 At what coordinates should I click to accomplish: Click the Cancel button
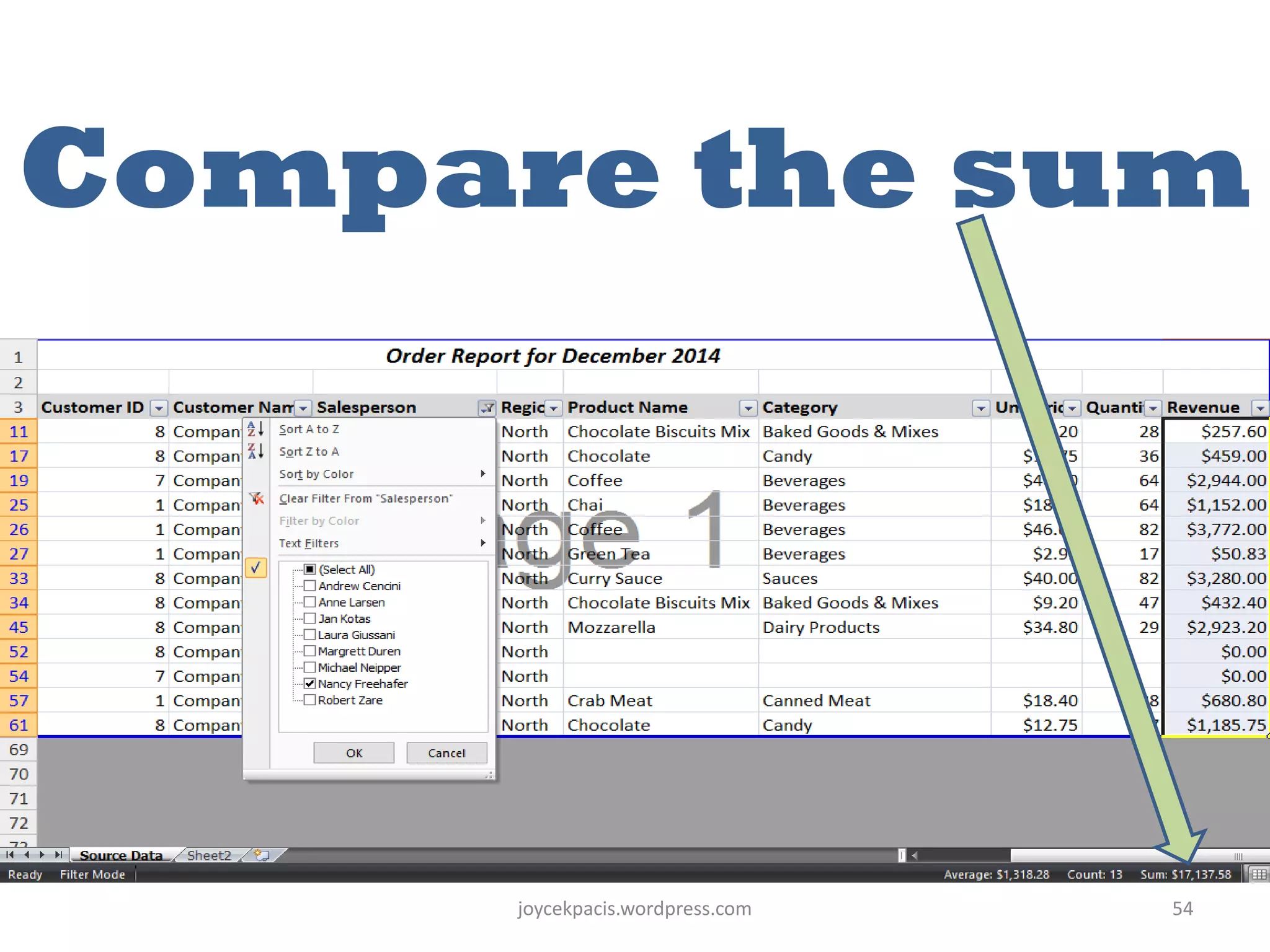(446, 753)
